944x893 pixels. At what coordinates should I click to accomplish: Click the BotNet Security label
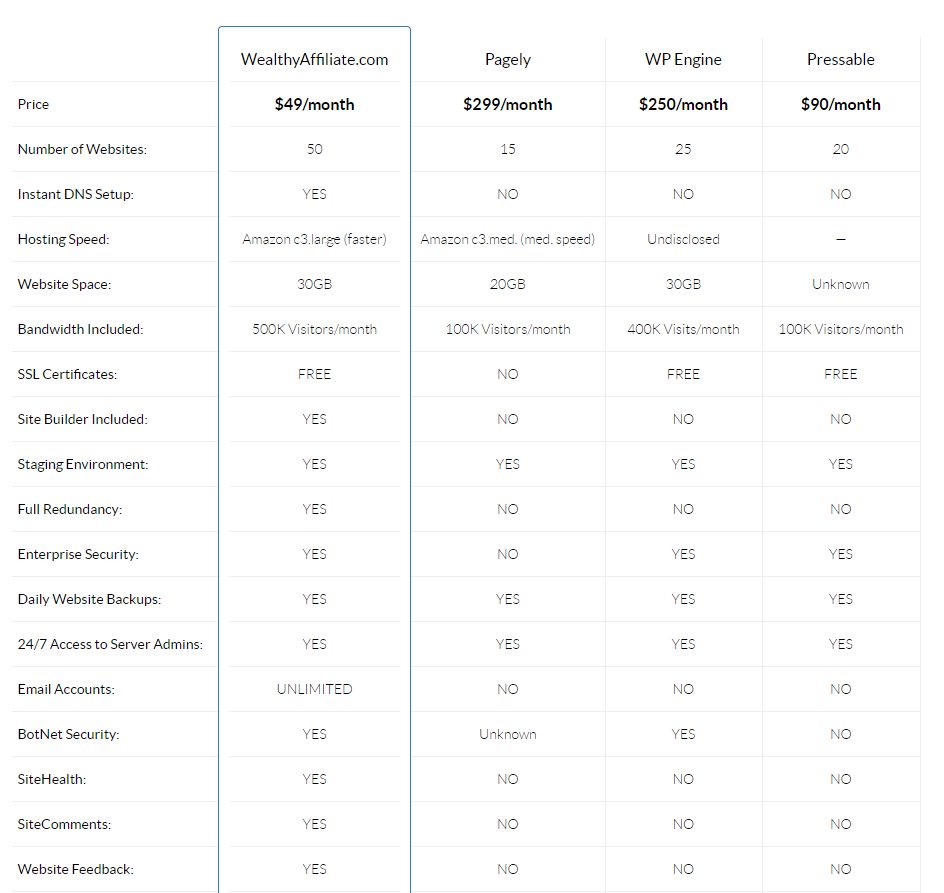coord(68,735)
